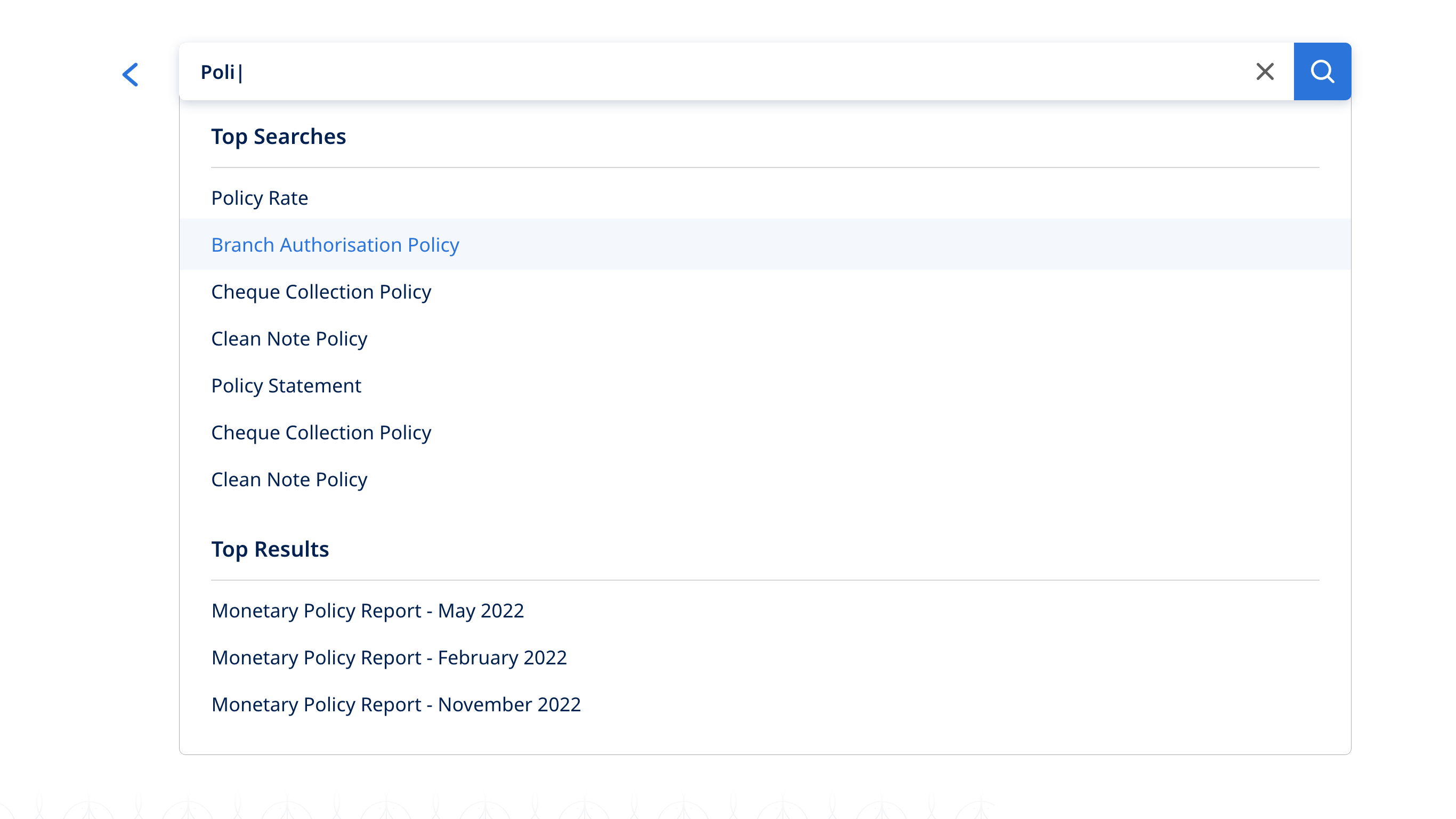Clear the search text with X icon
Viewport: 1456px width, 819px height.
[1264, 72]
